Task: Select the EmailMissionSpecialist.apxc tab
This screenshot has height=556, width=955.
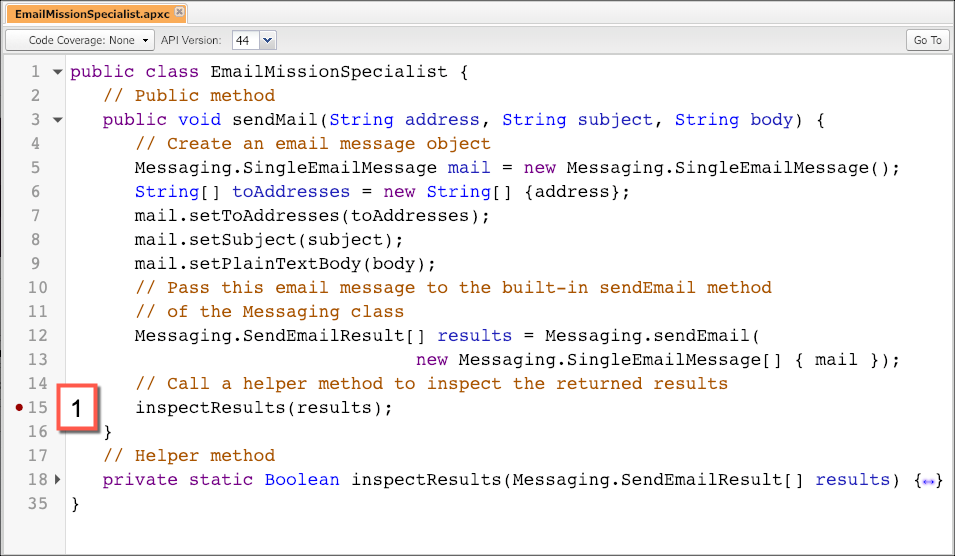Action: (x=97, y=13)
